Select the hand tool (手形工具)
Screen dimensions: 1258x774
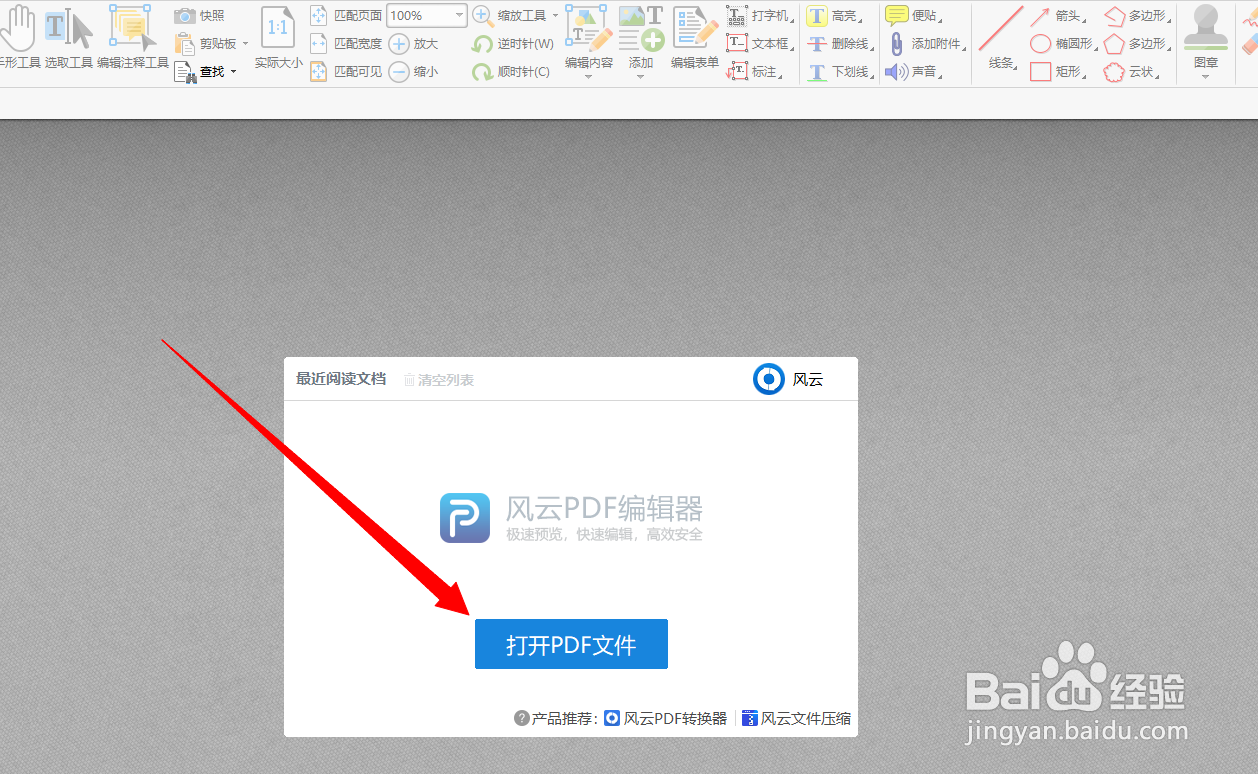click(x=18, y=37)
